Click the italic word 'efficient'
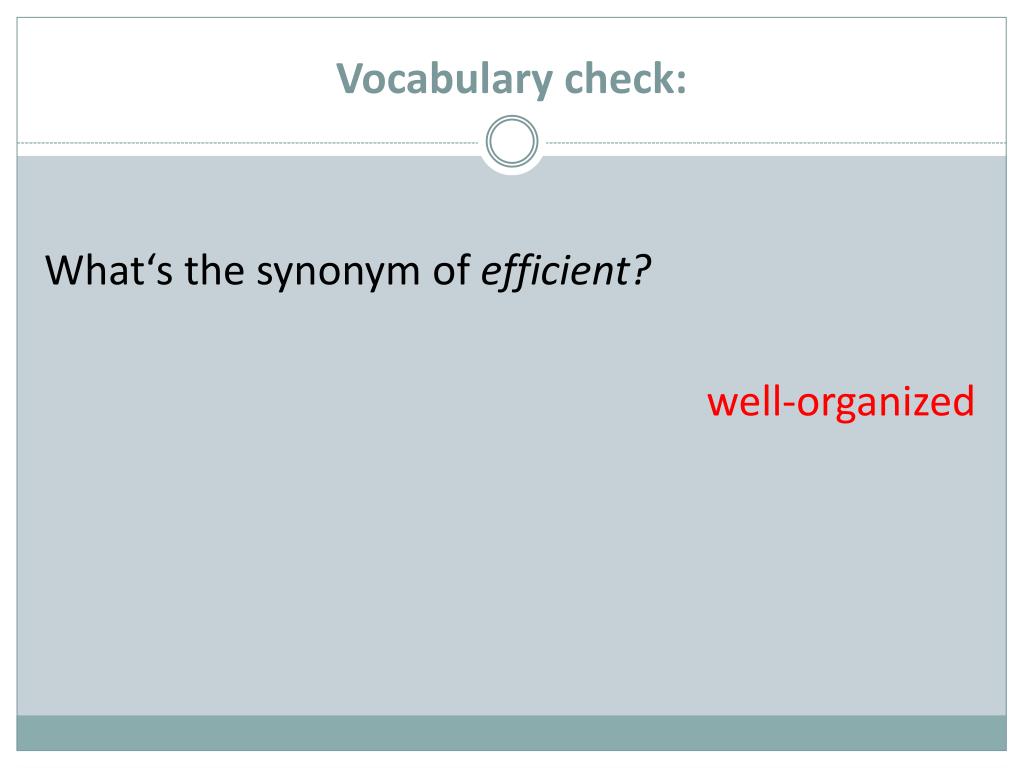1024x768 pixels. 555,271
